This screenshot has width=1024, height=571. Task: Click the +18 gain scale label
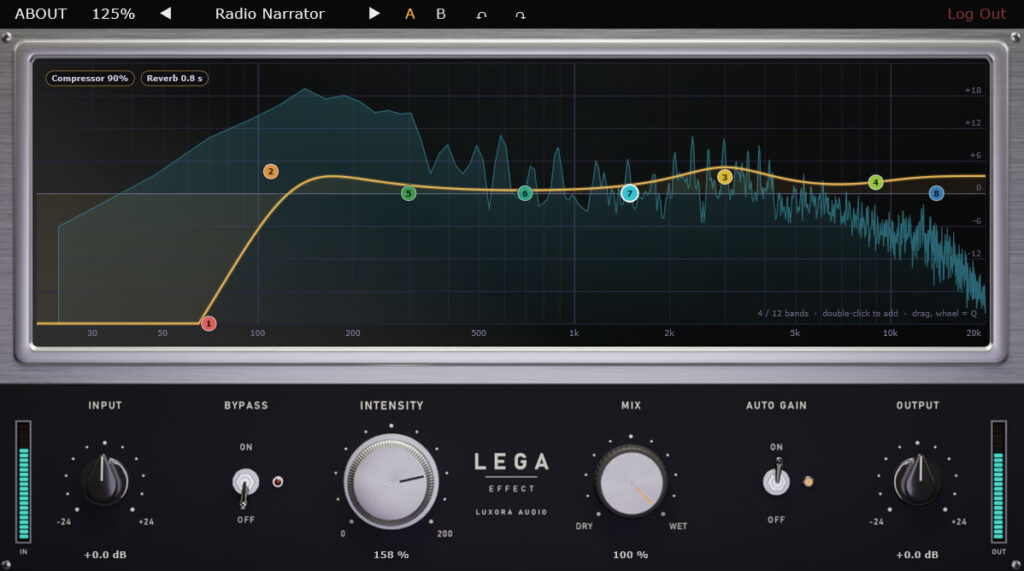(x=973, y=90)
